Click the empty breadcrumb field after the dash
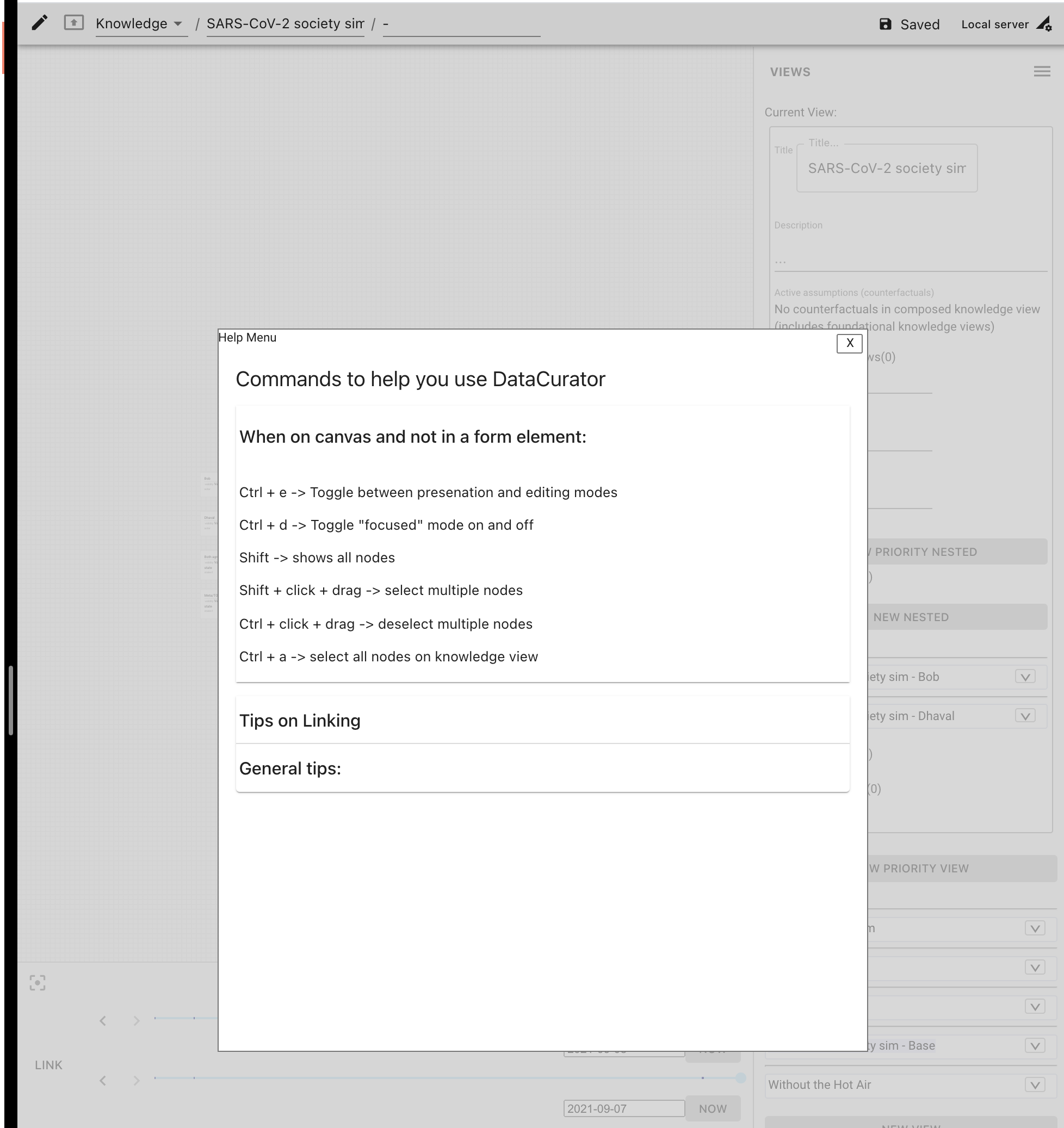This screenshot has height=1128, width=1064. pyautogui.click(x=461, y=24)
